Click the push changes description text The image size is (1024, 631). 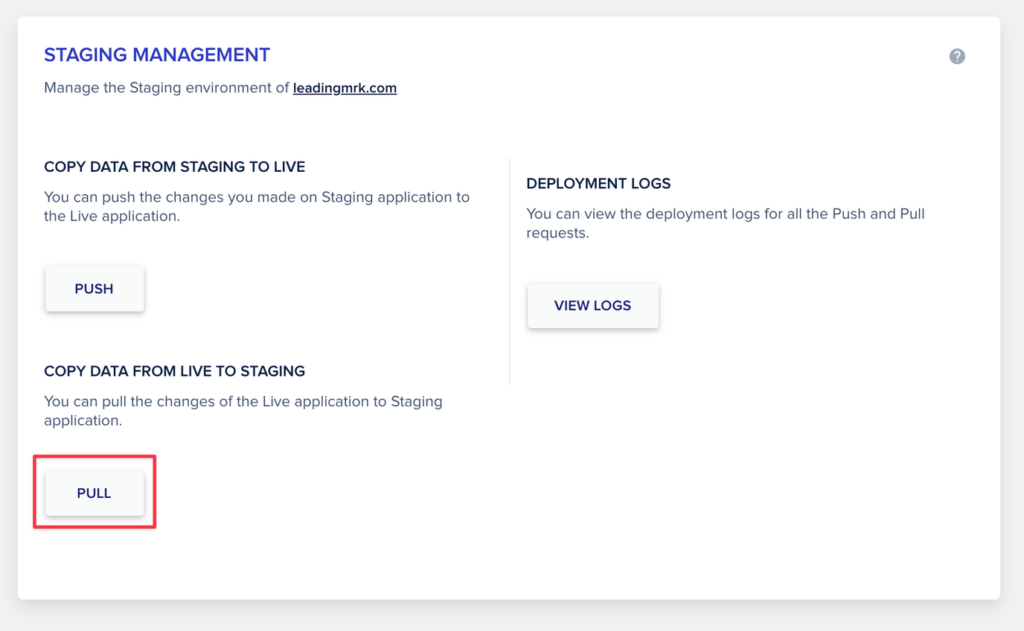click(257, 206)
